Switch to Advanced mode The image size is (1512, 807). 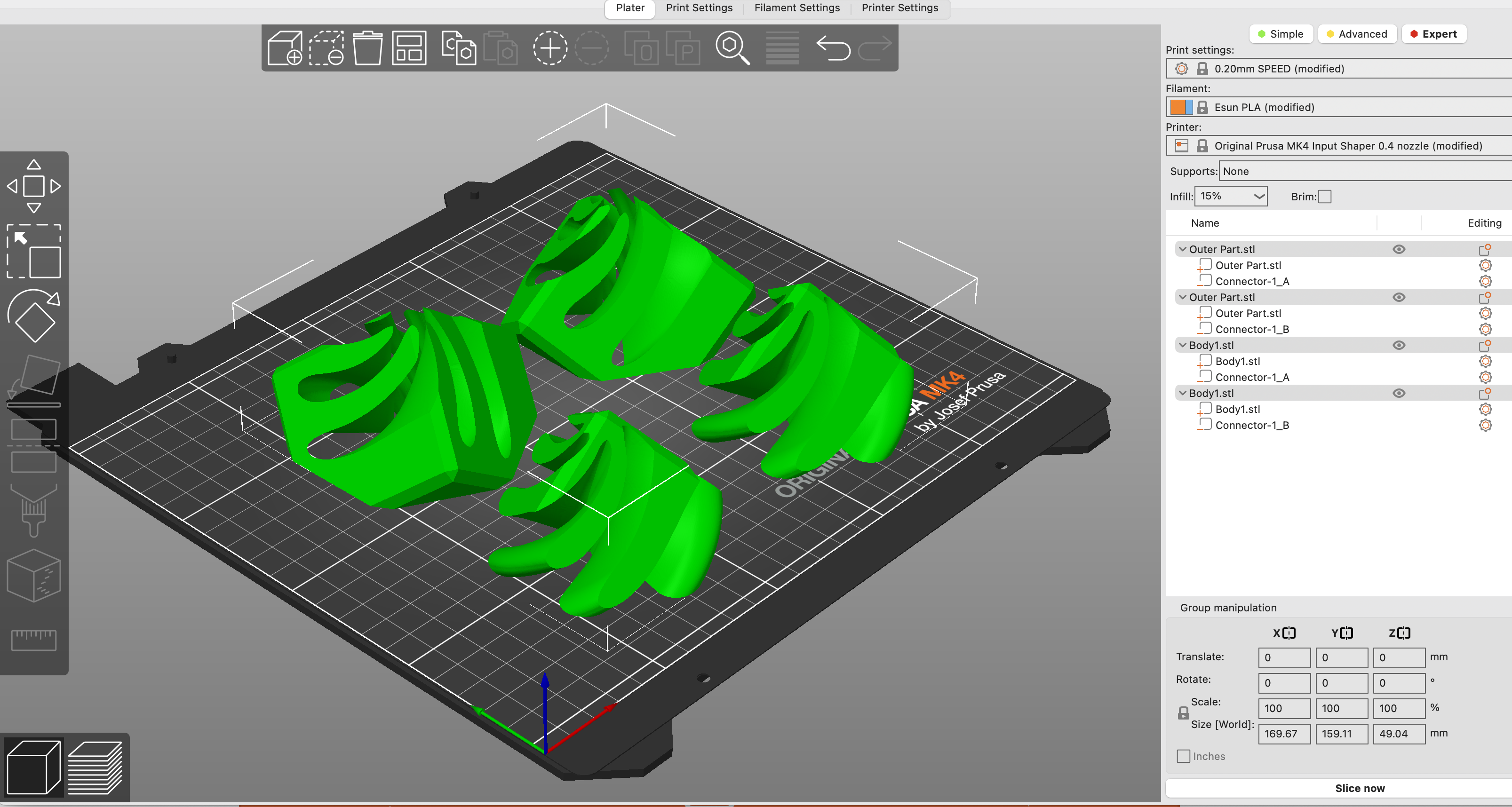pyautogui.click(x=1356, y=34)
